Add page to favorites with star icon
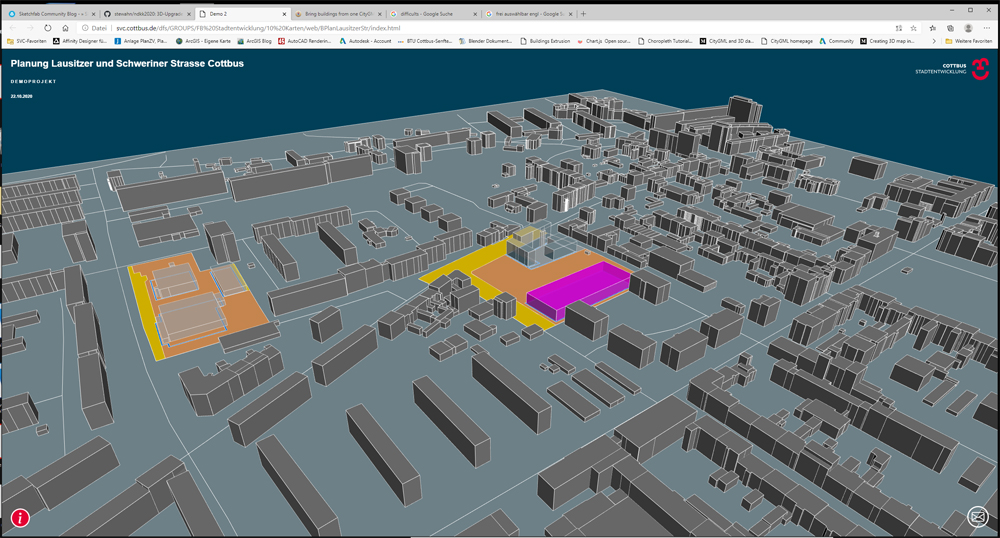 click(914, 28)
